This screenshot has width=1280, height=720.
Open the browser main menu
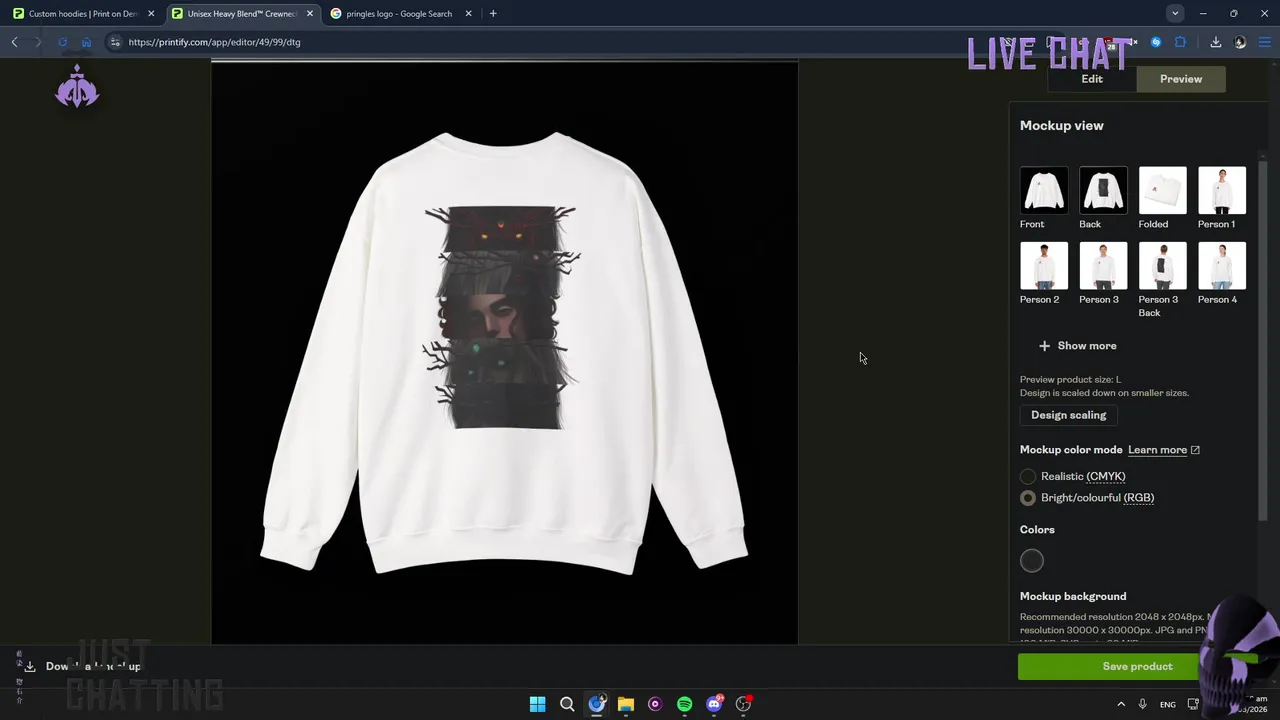[1264, 42]
